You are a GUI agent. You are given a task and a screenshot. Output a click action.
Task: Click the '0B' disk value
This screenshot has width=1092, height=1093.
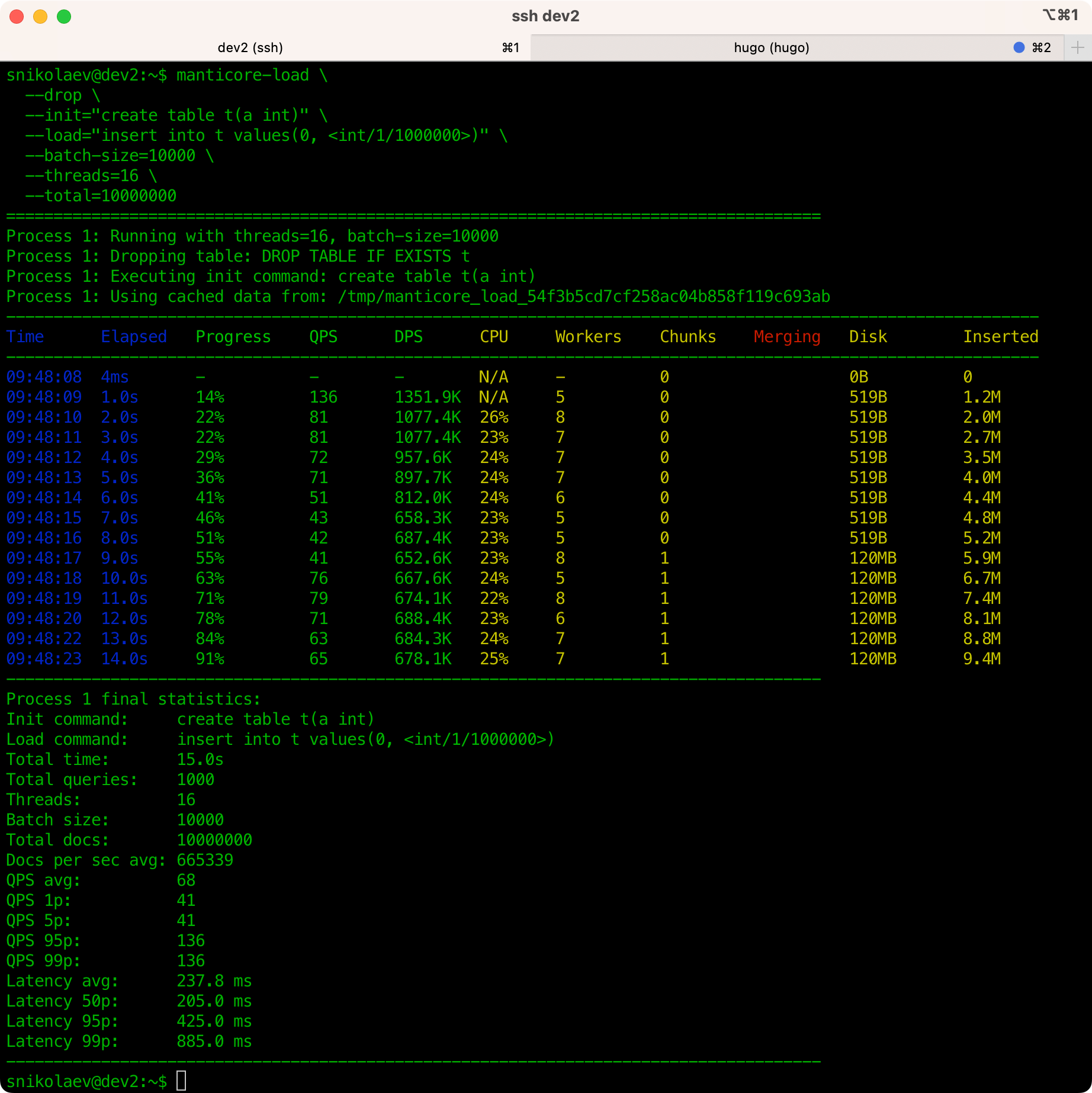coord(859,377)
